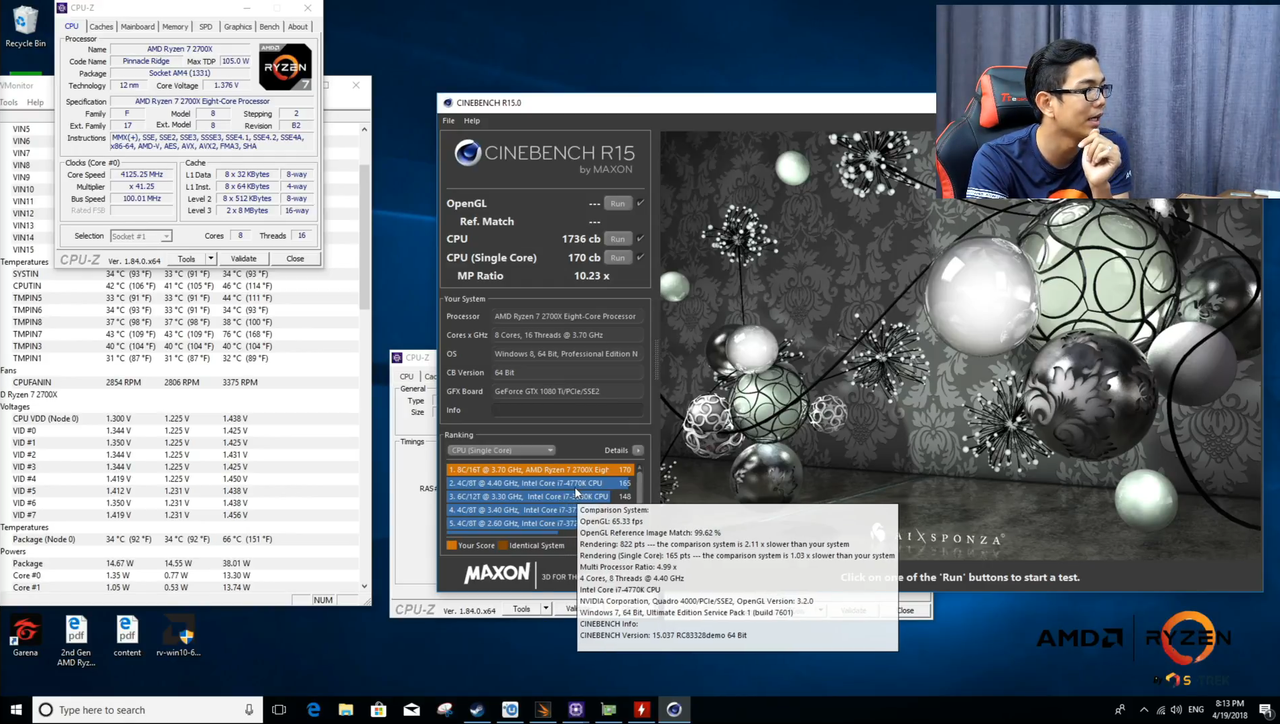Image resolution: width=1280 pixels, height=724 pixels.
Task: Click the Cortana microphone icon
Action: (x=249, y=710)
